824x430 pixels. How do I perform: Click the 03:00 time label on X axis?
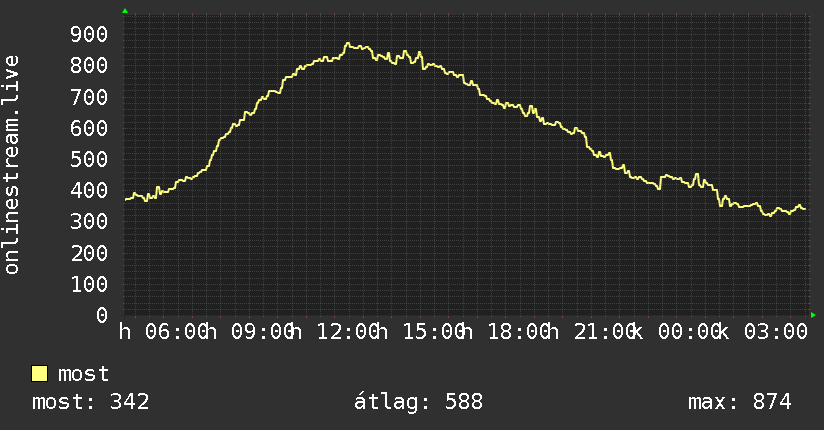[x=776, y=332]
